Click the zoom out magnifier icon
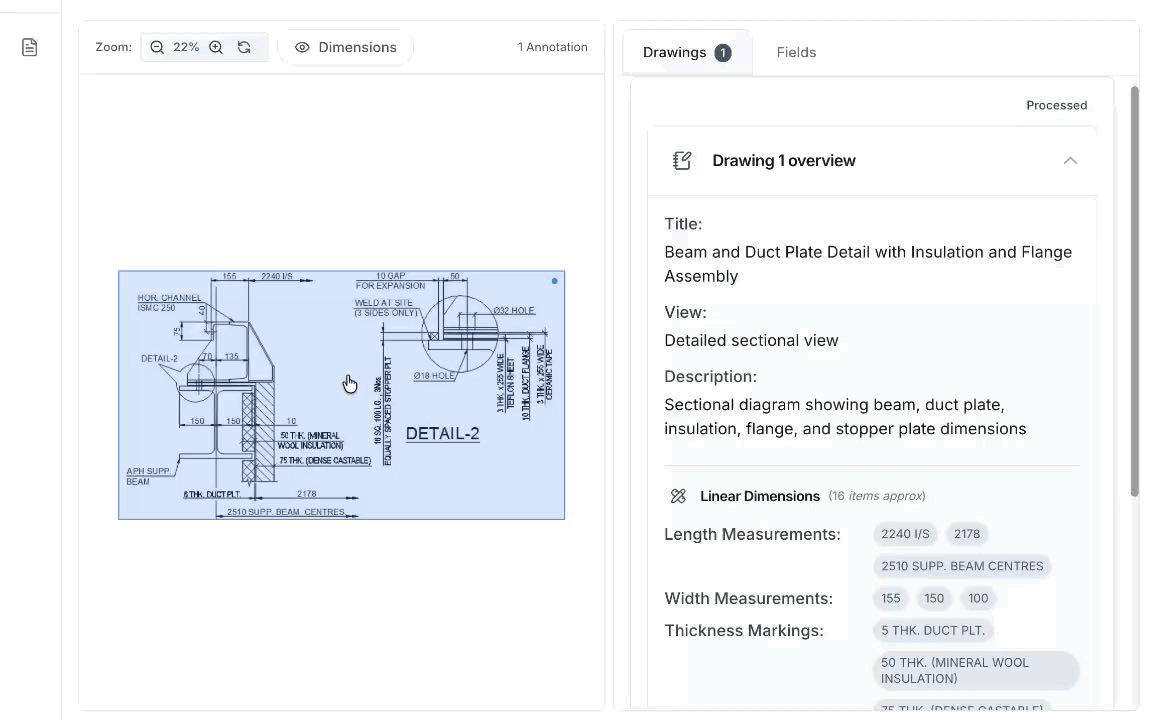 pyautogui.click(x=157, y=47)
